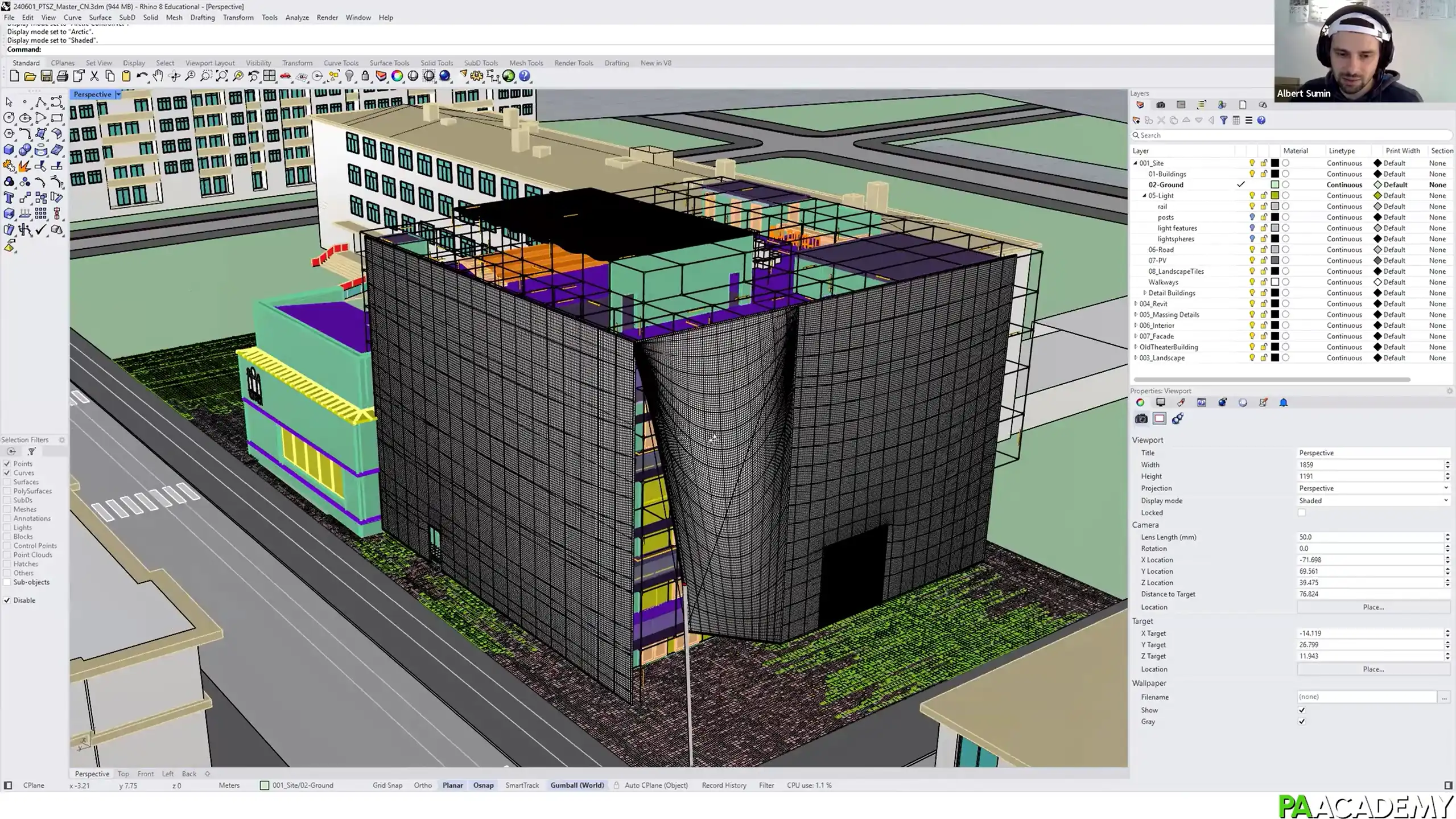Select the Pan view tool in the toolbar
The image size is (1456, 819).
158,76
